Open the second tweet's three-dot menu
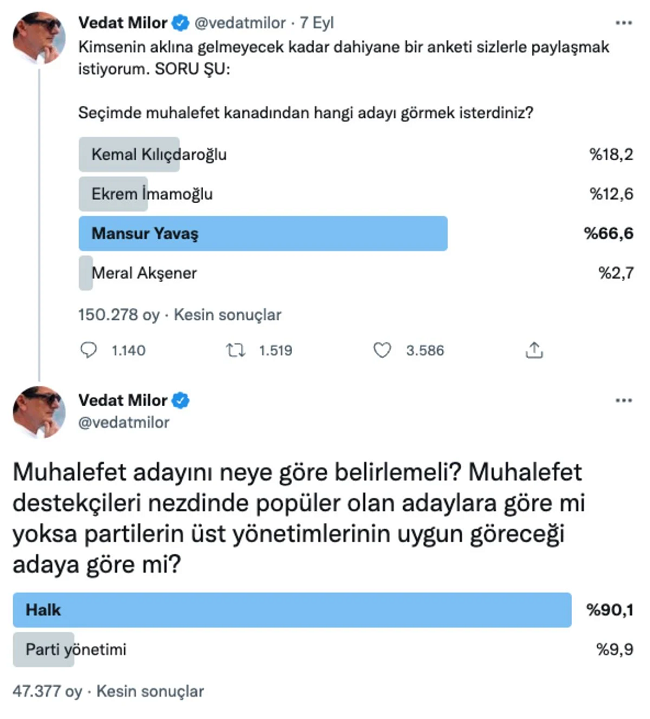Viewport: 650px width, 719px height. coord(623,400)
